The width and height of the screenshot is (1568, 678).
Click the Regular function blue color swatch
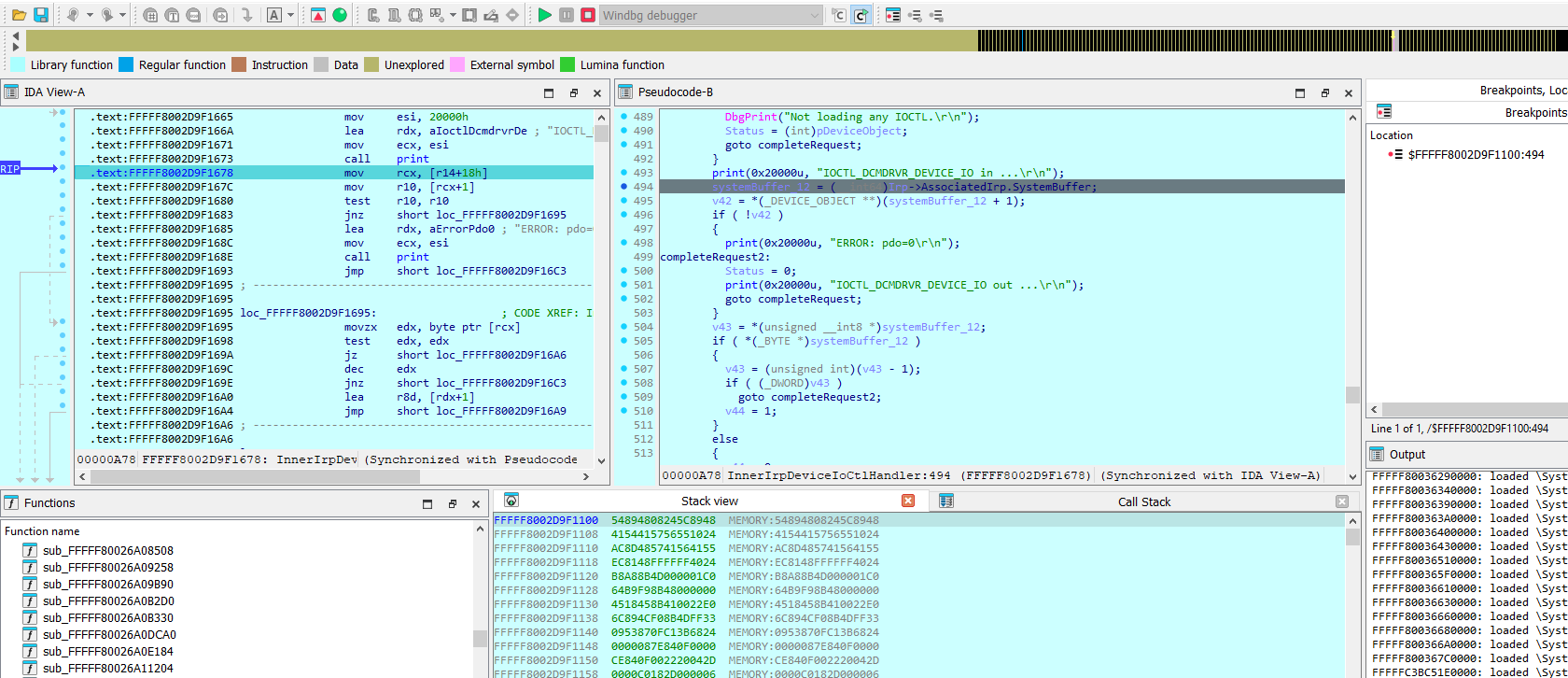(x=126, y=64)
